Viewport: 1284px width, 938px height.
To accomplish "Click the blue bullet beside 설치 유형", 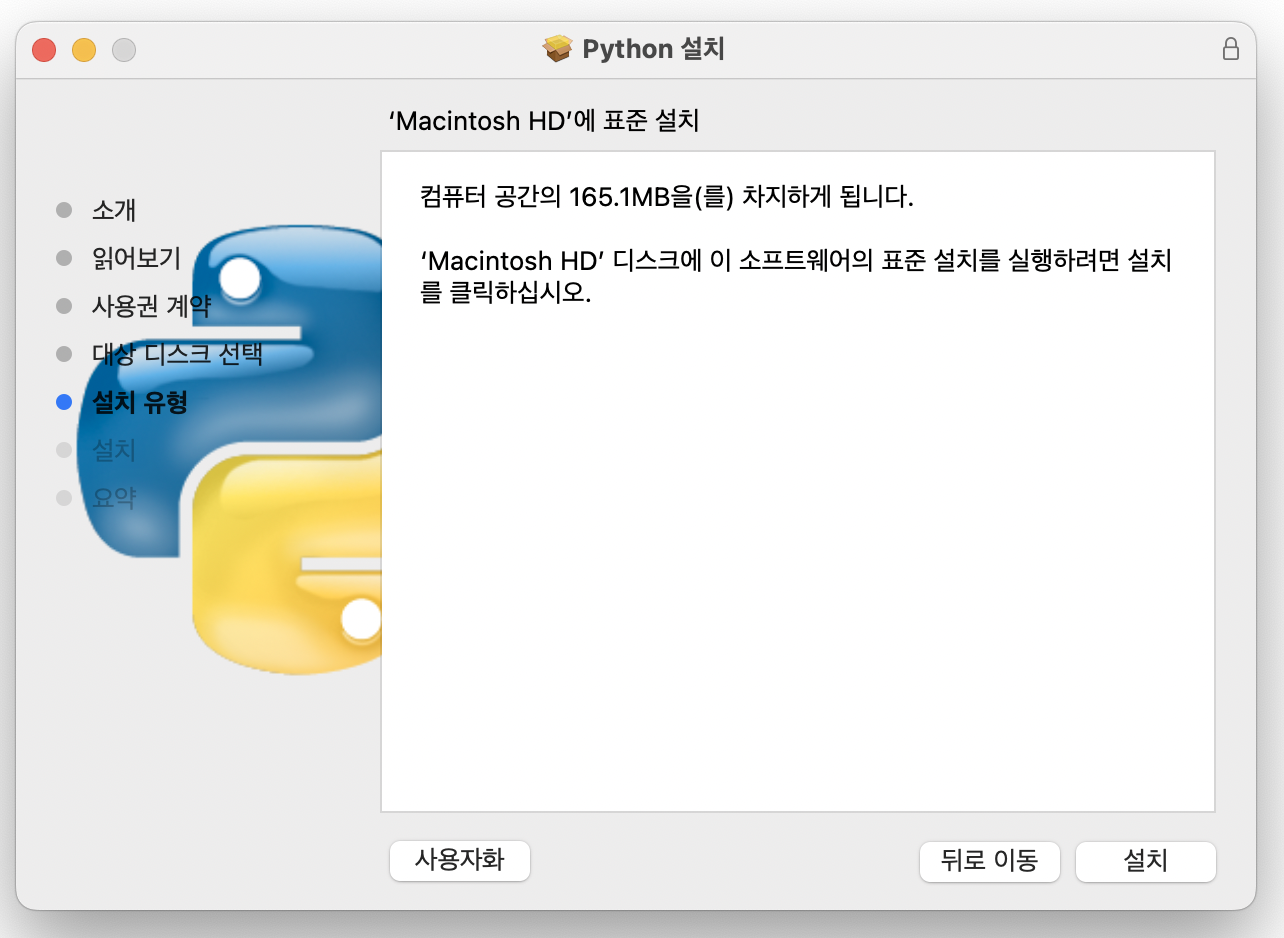I will tap(64, 402).
